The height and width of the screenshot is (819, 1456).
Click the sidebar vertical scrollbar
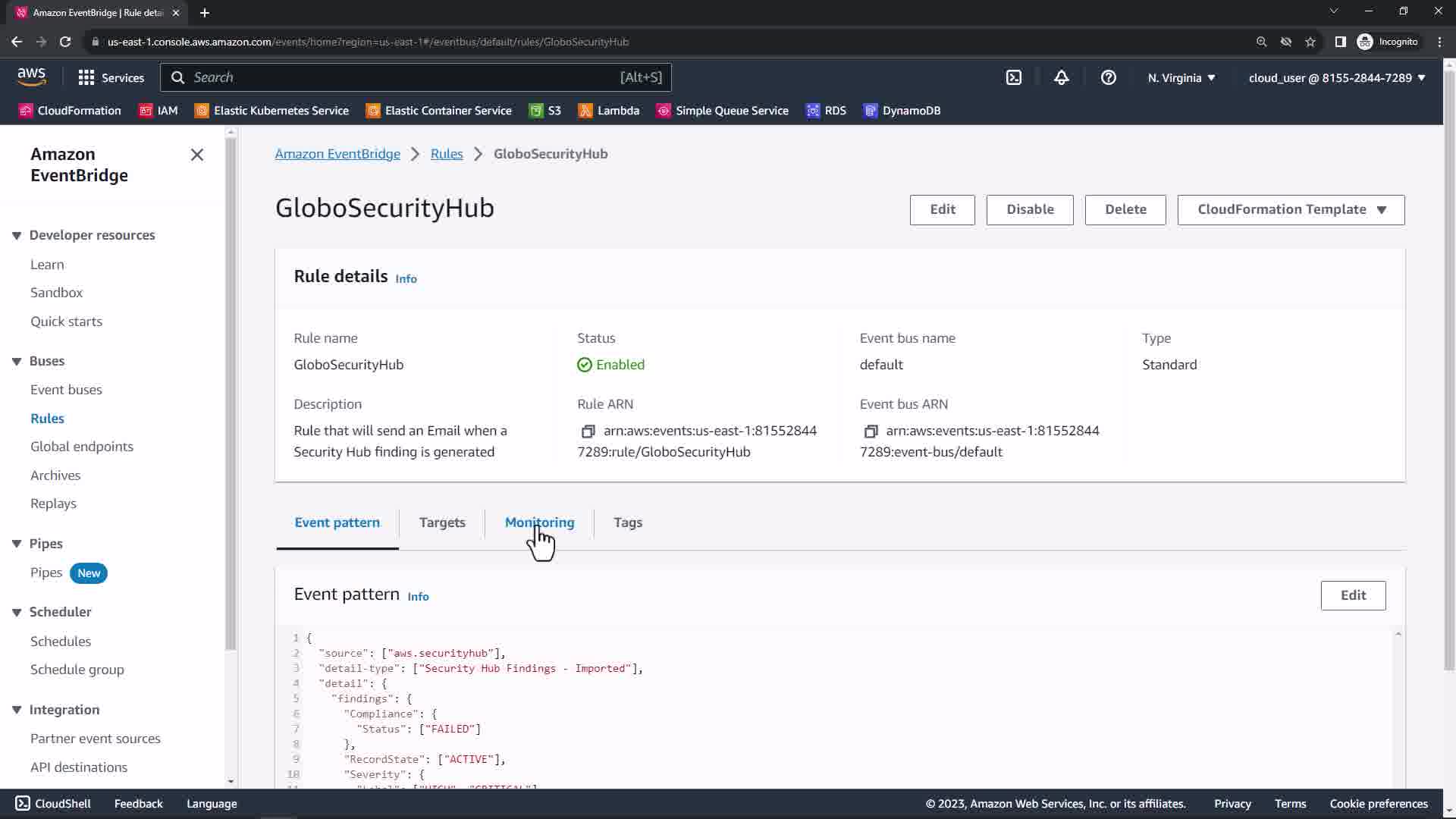[231, 394]
